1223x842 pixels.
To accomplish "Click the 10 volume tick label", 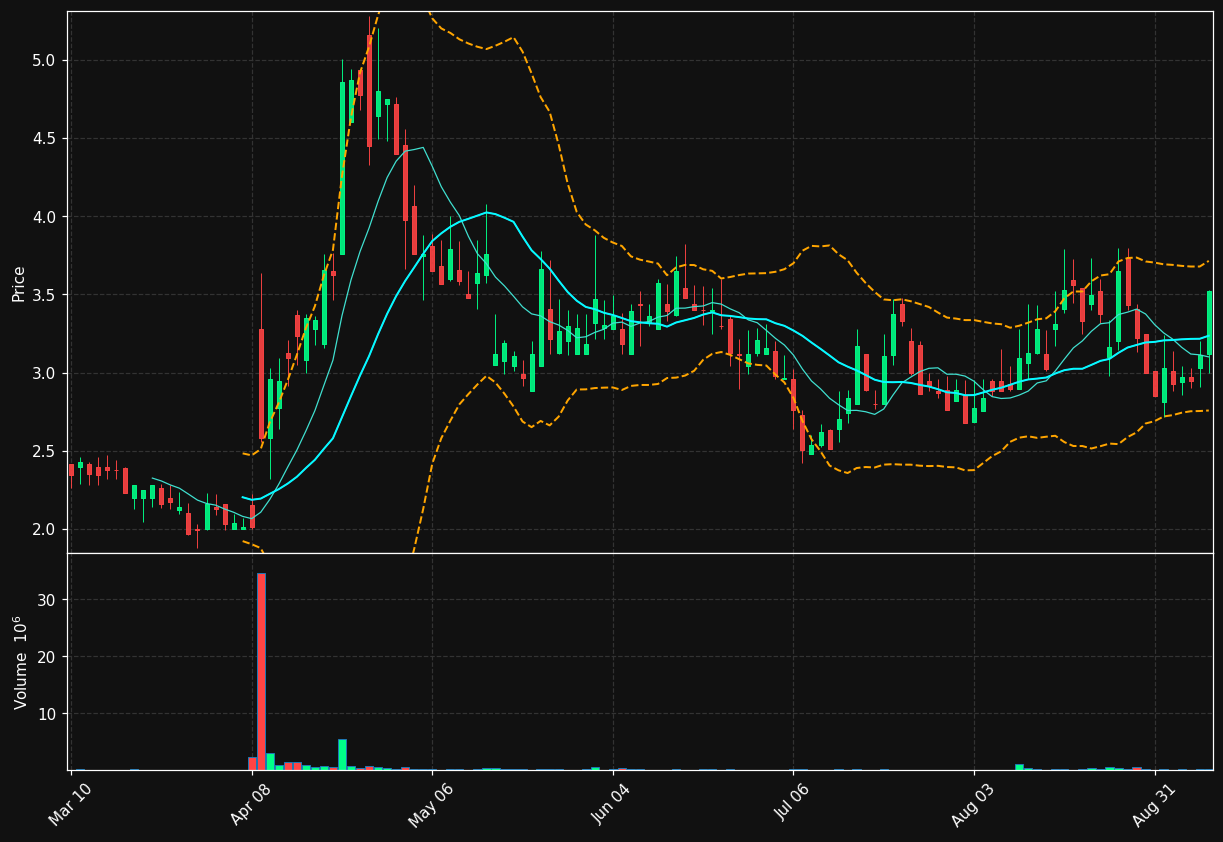I will click(48, 714).
